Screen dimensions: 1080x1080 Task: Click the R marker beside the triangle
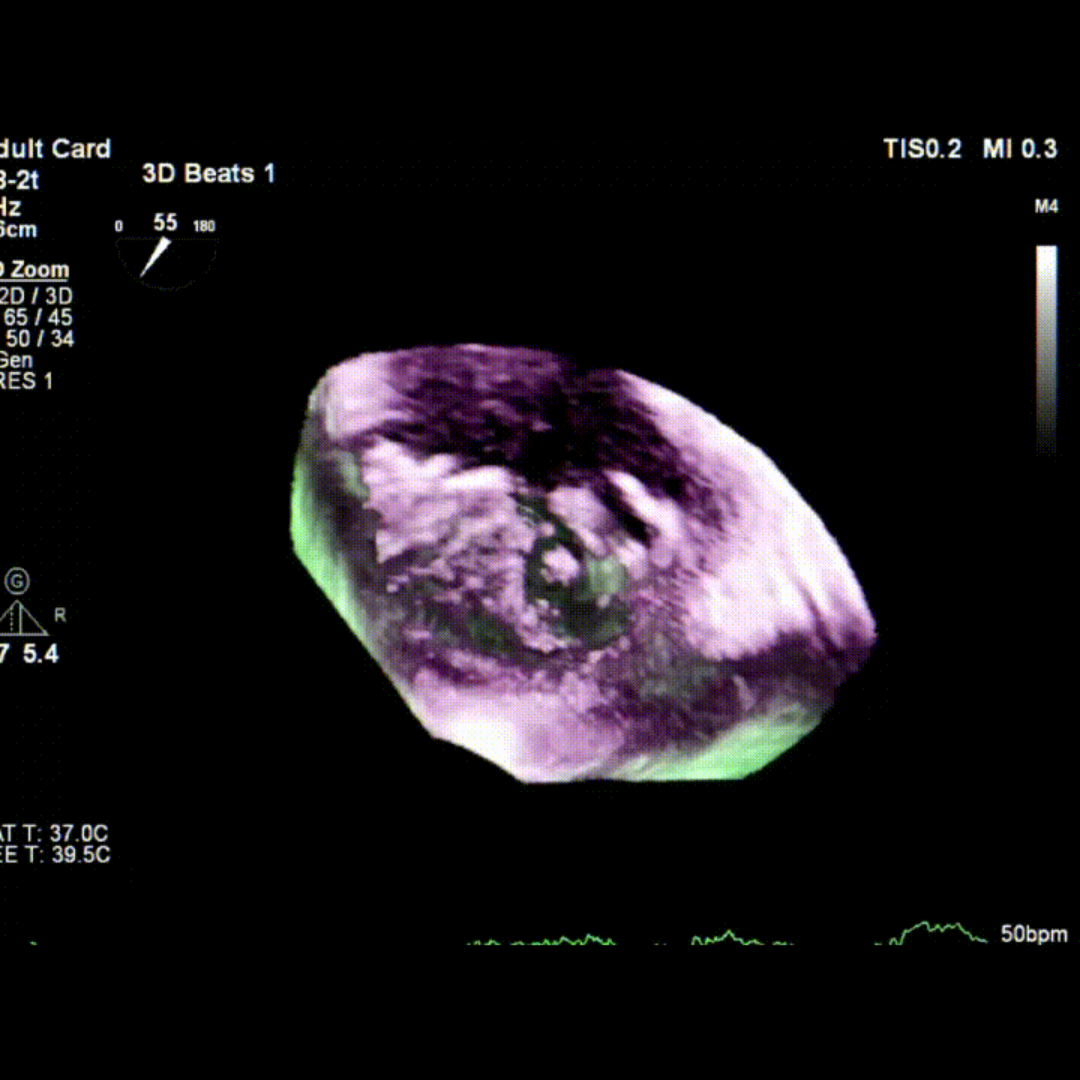click(x=60, y=616)
